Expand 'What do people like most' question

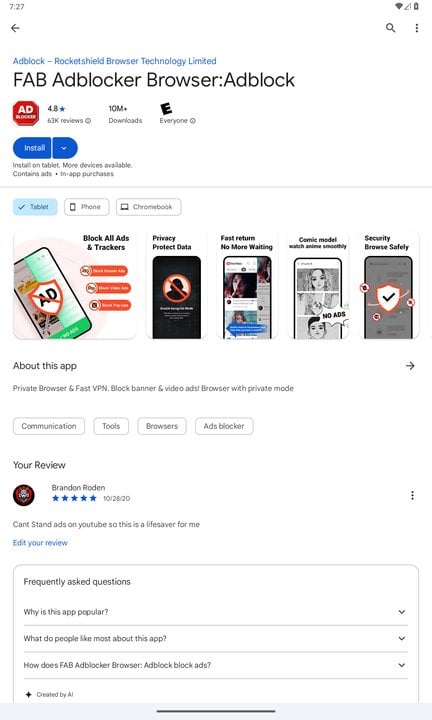click(215, 638)
